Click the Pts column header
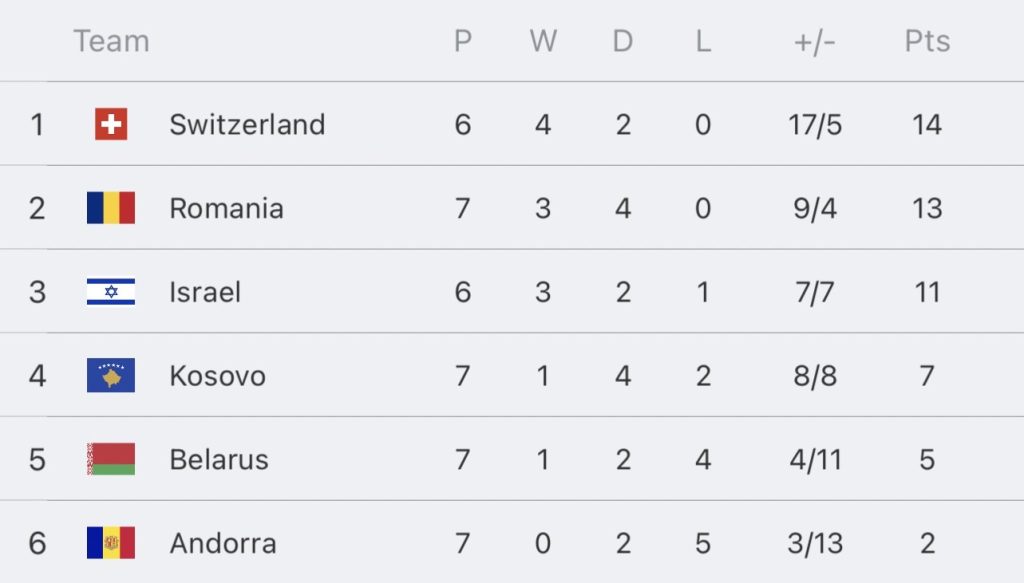Screen dimensions: 1024x583 point(927,41)
